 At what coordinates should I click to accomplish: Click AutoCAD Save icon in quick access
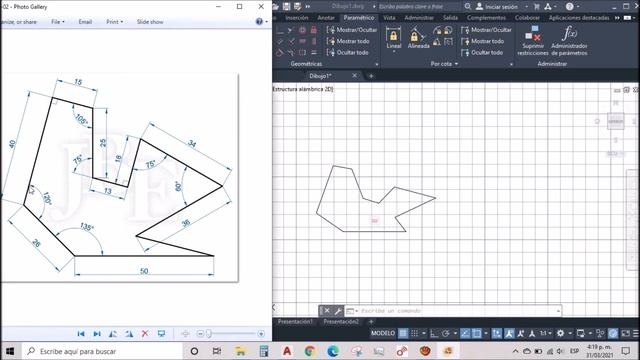tap(287, 7)
